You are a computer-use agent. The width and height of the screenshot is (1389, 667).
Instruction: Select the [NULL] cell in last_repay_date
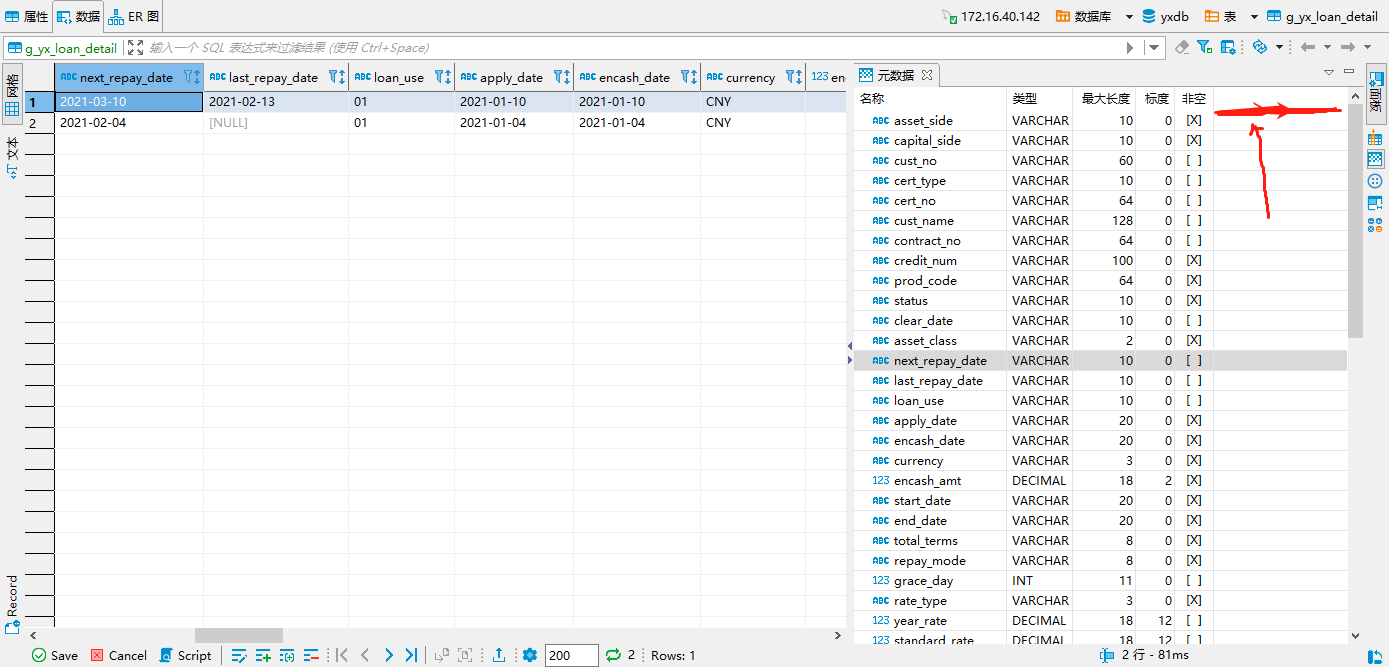(275, 122)
